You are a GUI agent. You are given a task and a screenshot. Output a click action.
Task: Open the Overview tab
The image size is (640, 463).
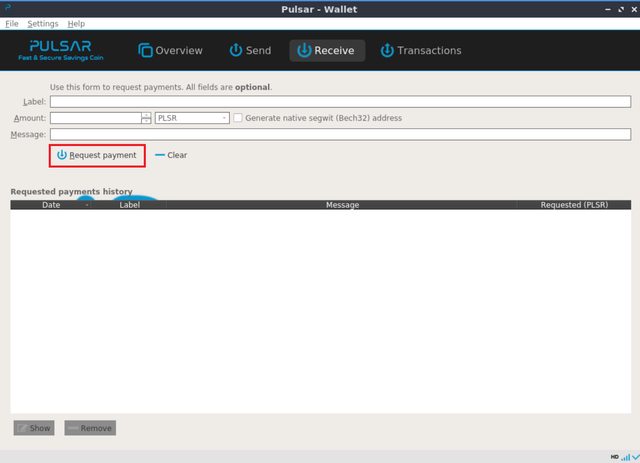(170, 50)
